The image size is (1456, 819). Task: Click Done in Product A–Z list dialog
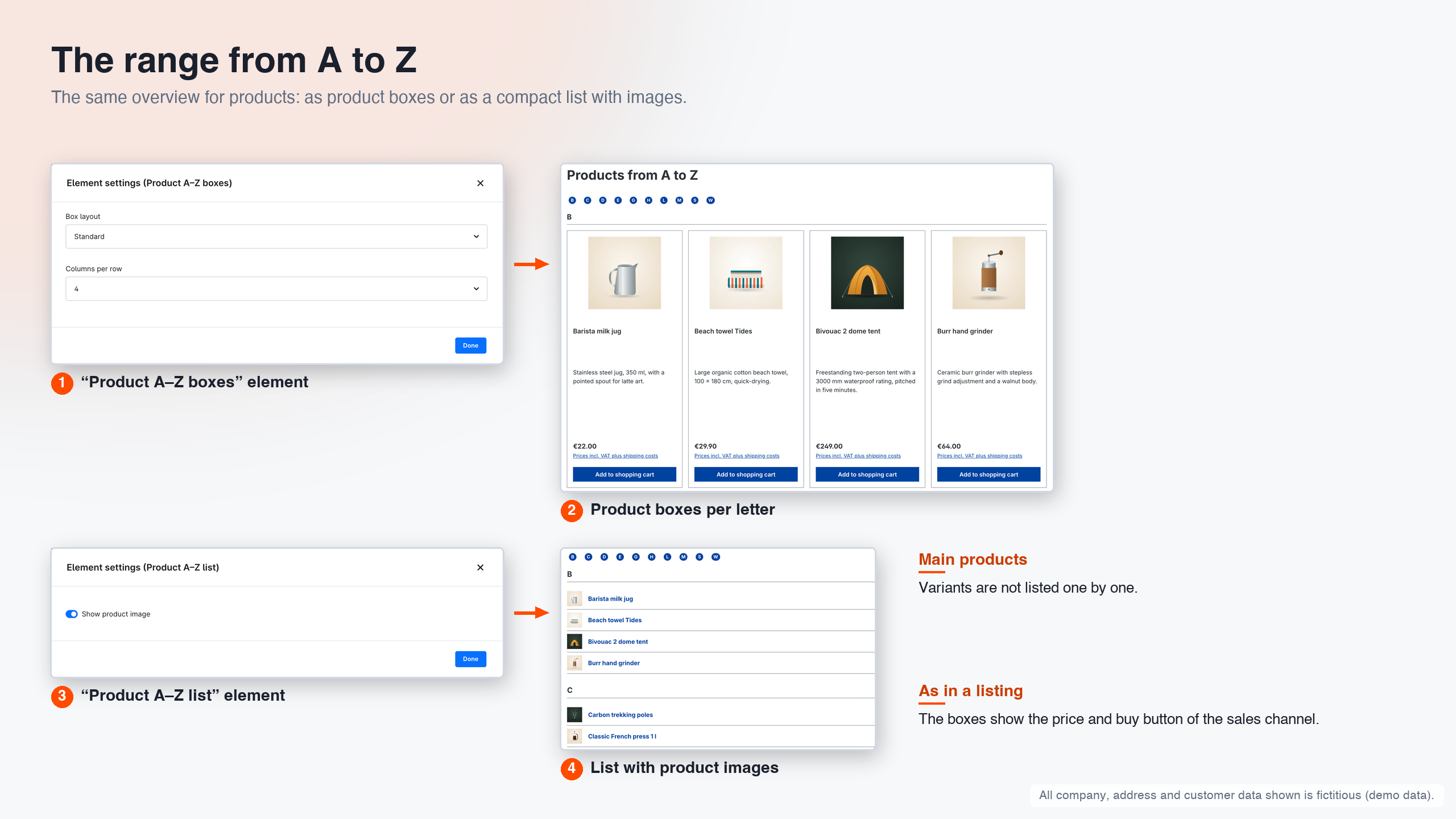click(x=470, y=659)
